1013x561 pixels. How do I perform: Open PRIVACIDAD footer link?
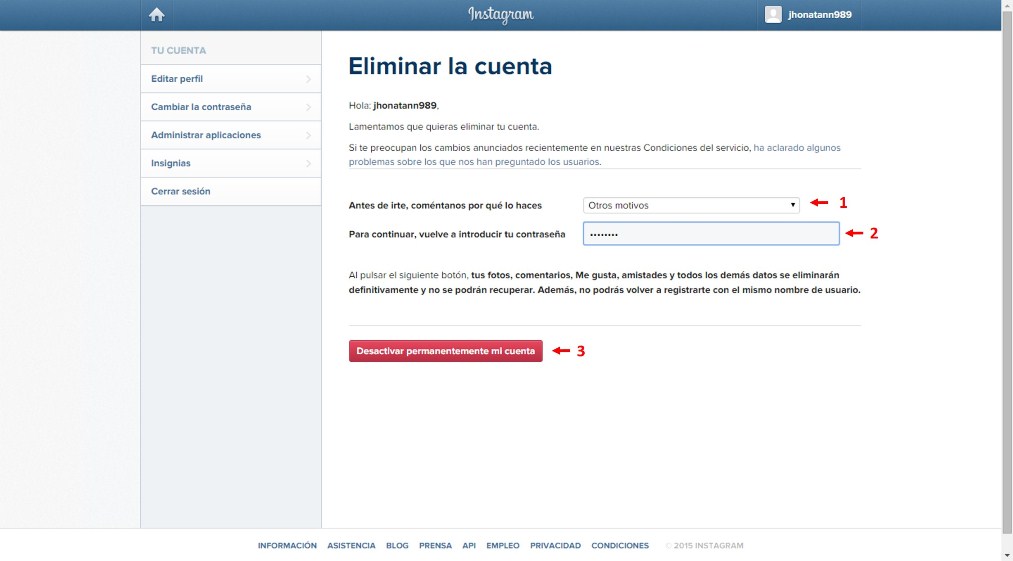click(556, 545)
